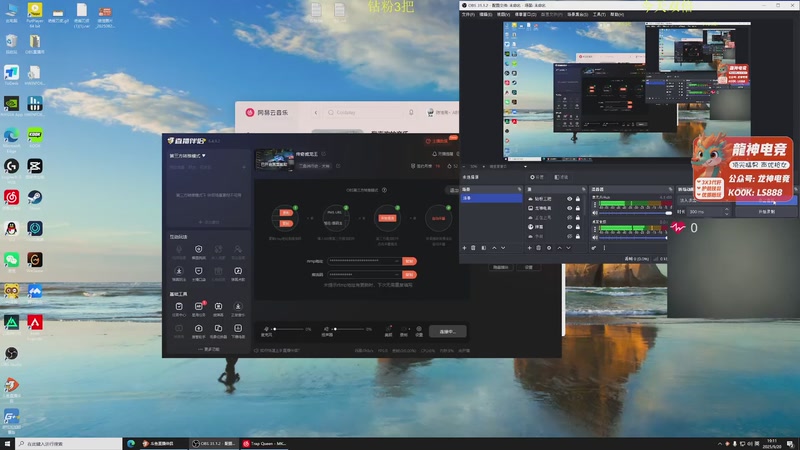
Task: Mute the first OBS mixer channel speaker icon
Action: coord(595,212)
